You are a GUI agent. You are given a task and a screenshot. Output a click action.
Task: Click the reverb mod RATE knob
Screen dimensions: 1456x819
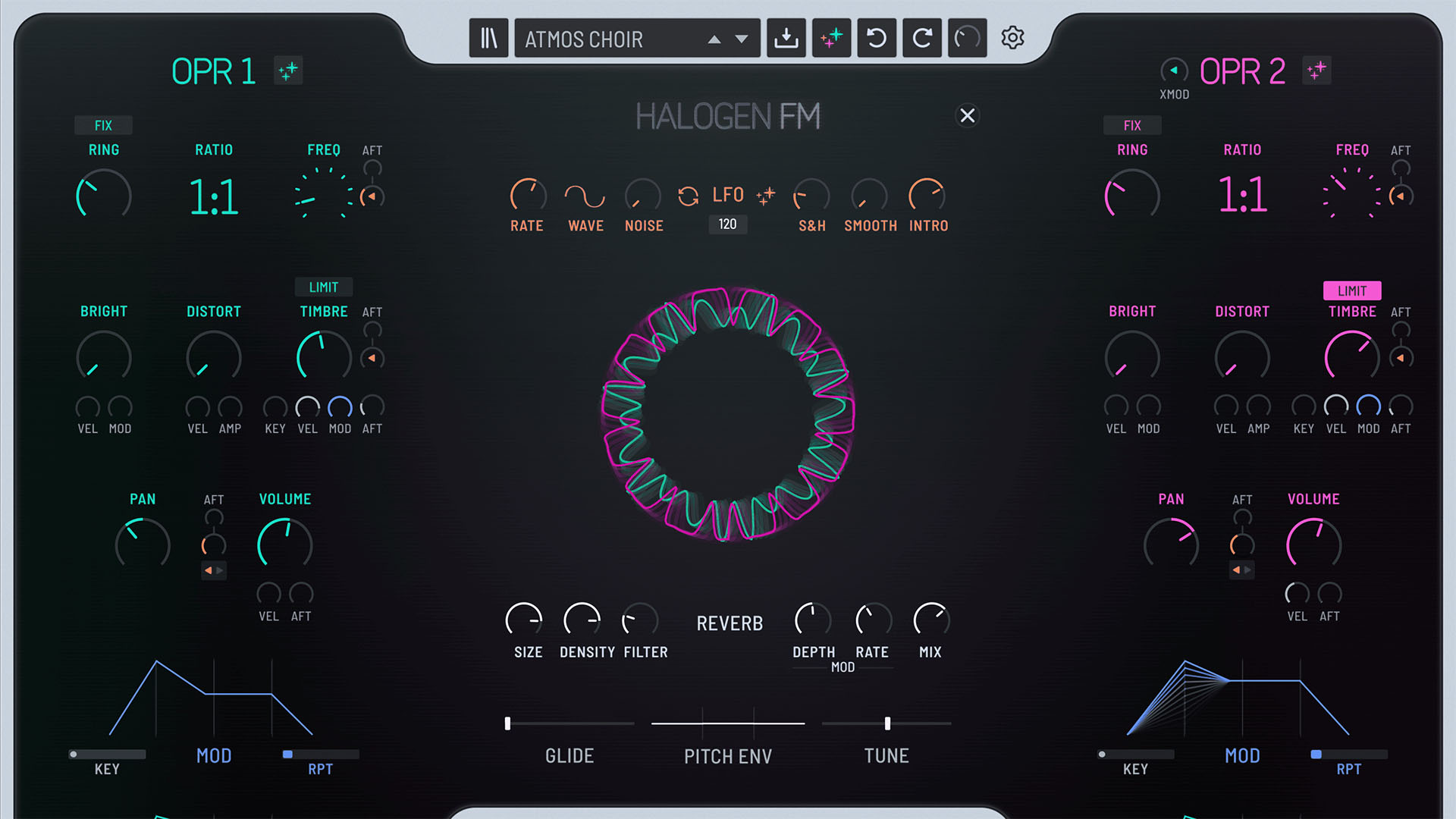tap(874, 620)
